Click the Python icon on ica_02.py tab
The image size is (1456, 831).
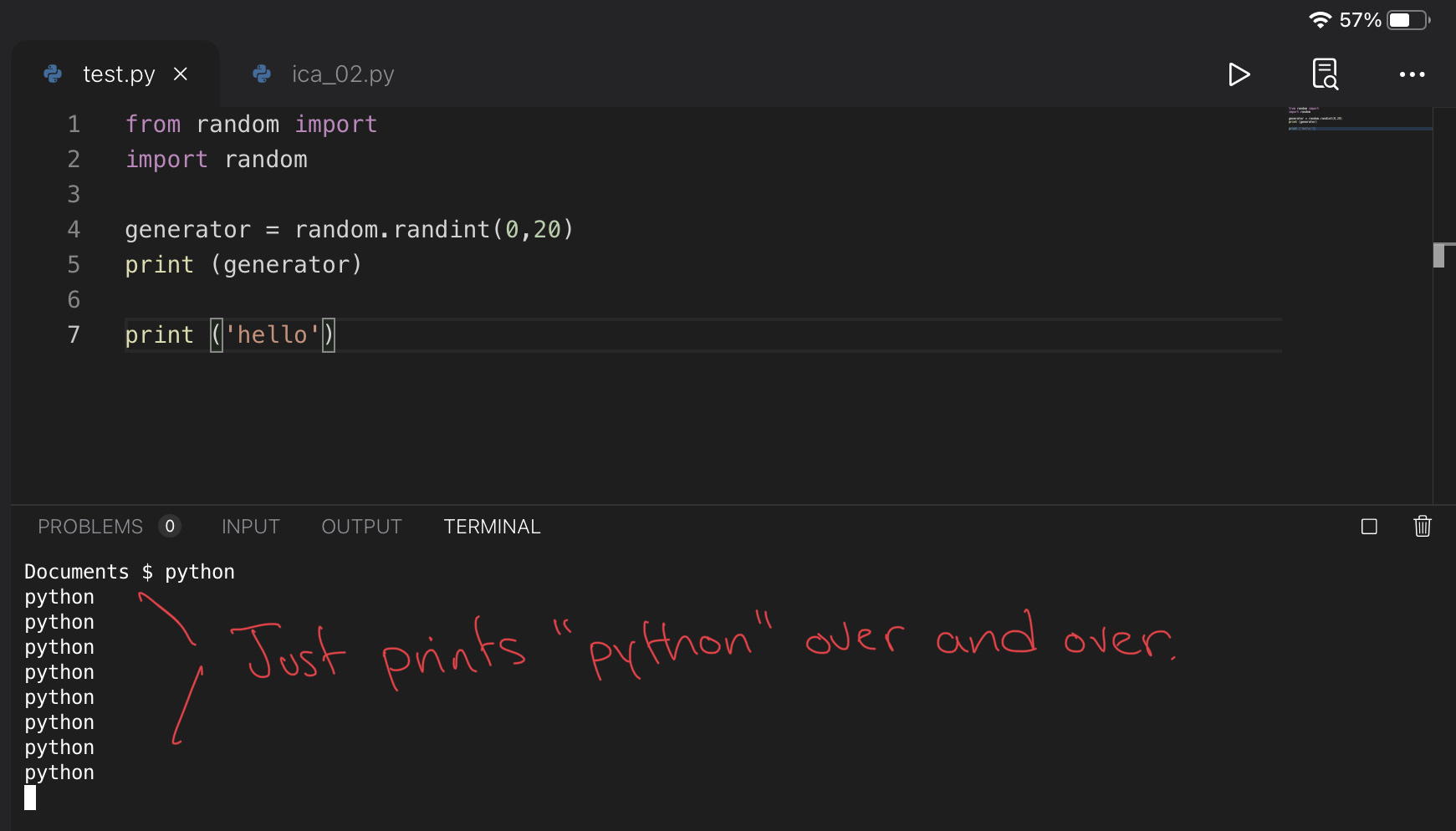pyautogui.click(x=262, y=74)
